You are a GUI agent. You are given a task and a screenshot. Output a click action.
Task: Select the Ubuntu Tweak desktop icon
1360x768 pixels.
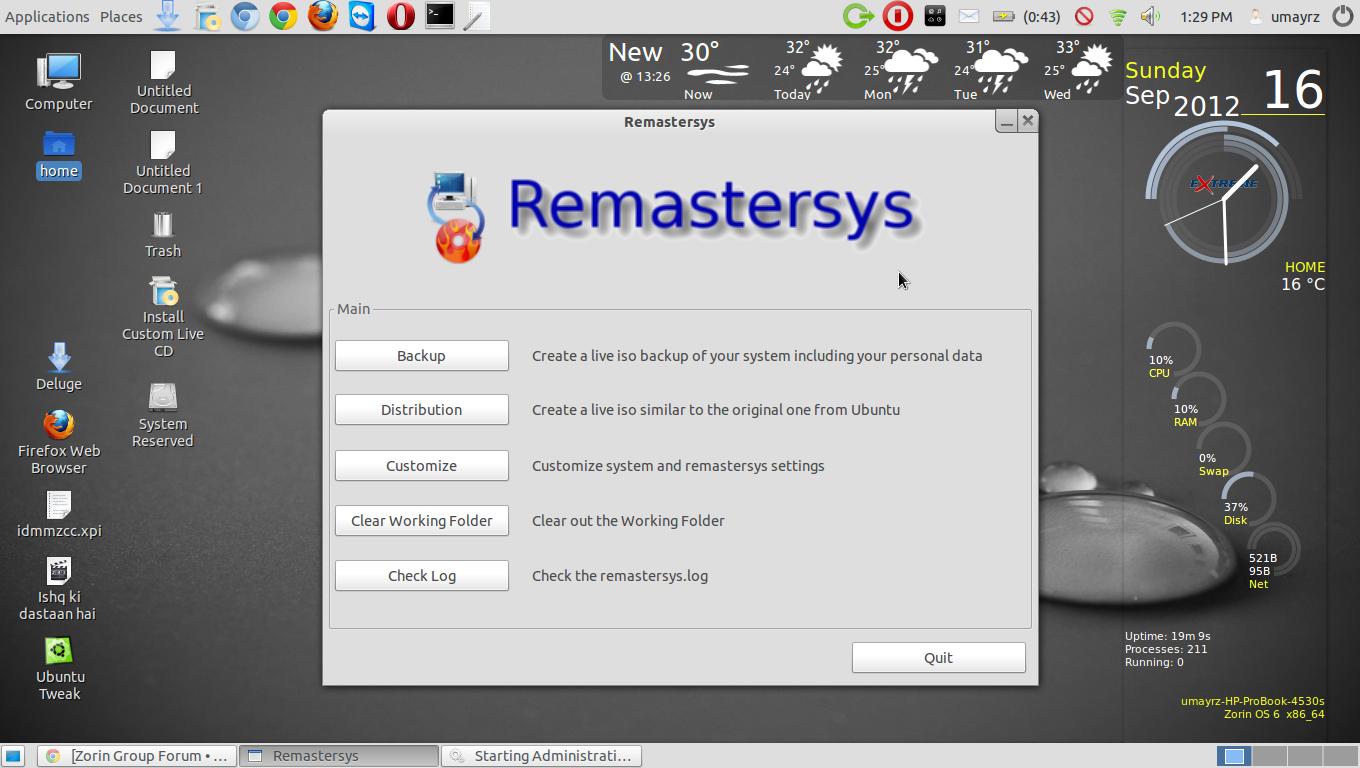pos(59,669)
